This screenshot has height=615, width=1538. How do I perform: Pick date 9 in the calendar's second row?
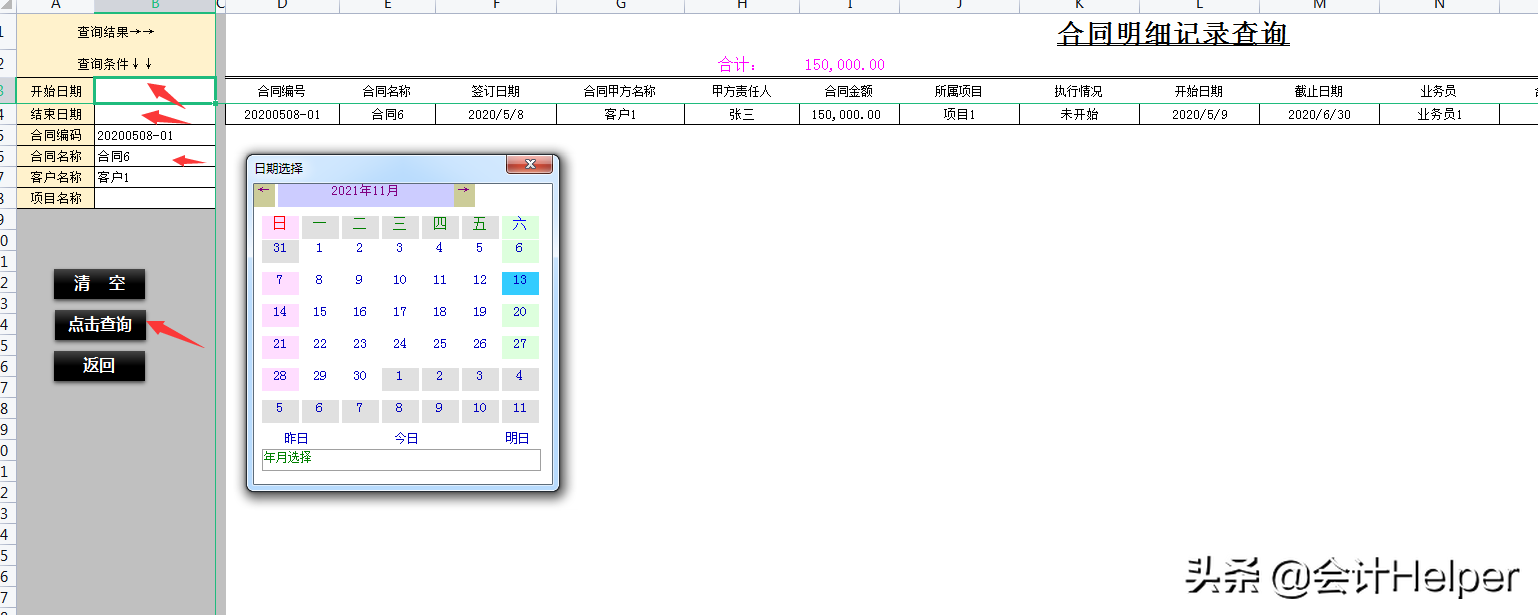coord(360,283)
